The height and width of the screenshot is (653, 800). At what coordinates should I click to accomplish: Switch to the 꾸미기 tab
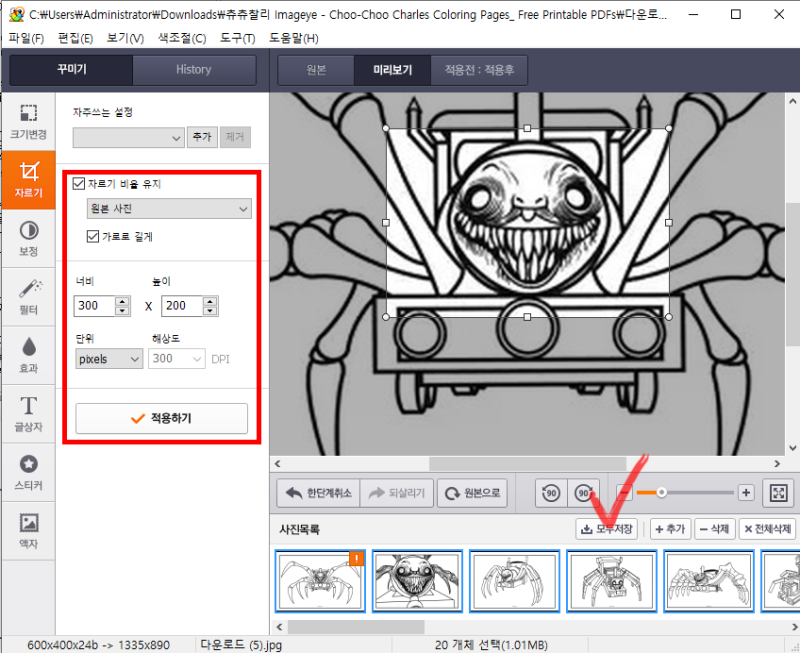pos(71,69)
